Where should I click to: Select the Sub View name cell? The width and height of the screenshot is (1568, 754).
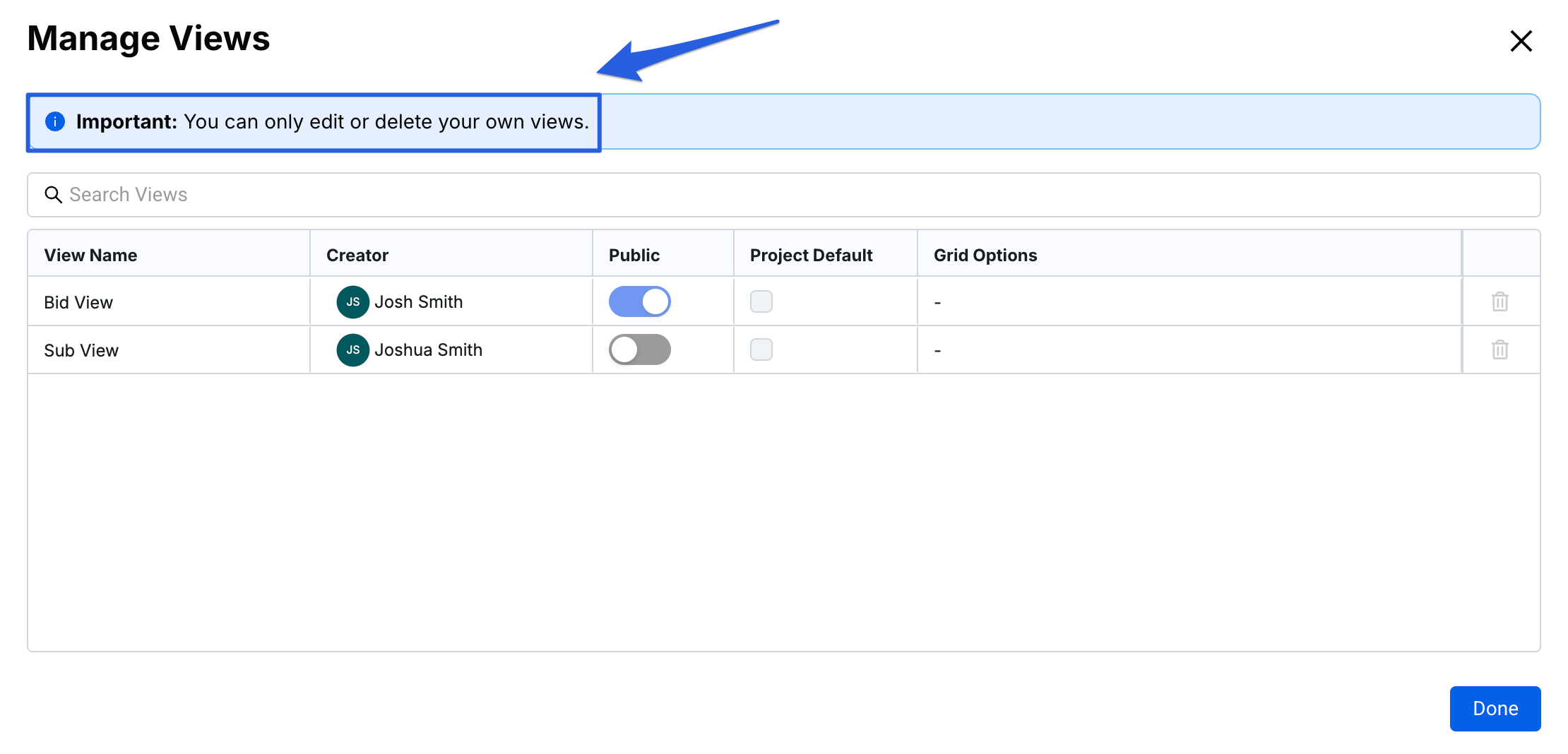tap(169, 350)
